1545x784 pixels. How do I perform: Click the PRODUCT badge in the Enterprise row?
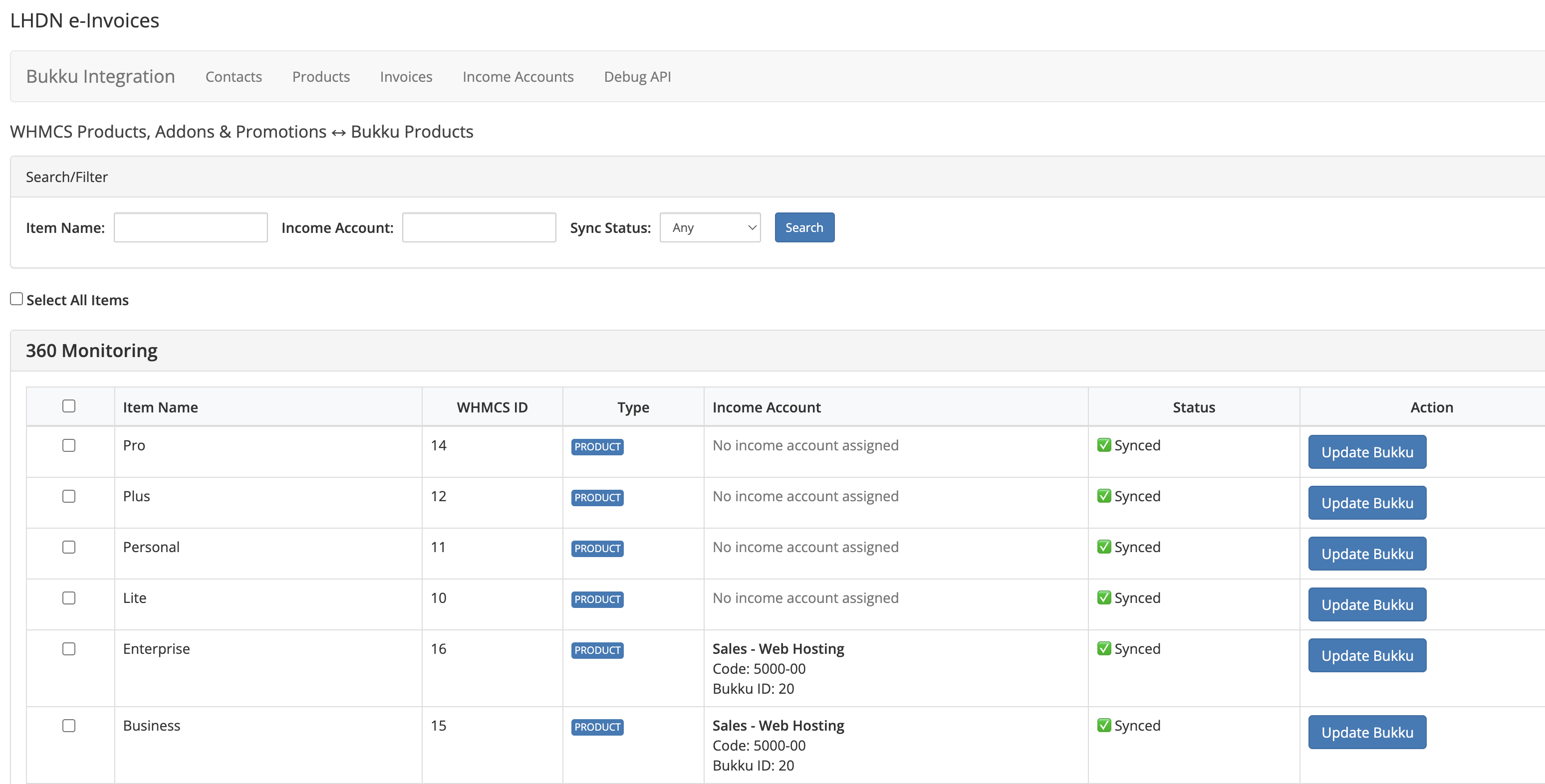597,650
